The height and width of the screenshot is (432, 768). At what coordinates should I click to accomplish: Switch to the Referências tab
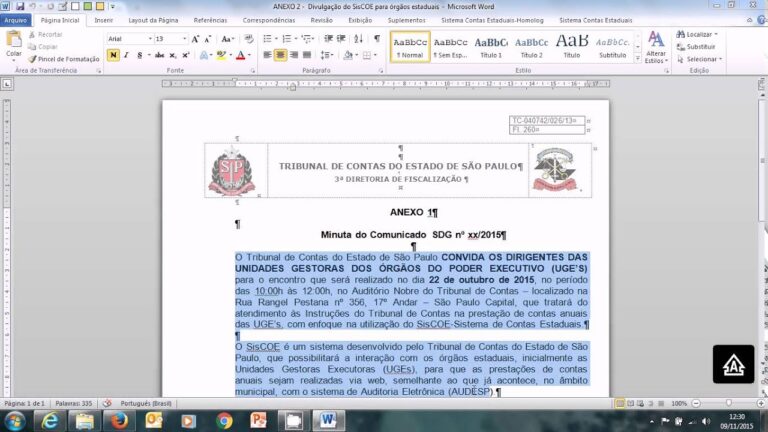[x=210, y=20]
